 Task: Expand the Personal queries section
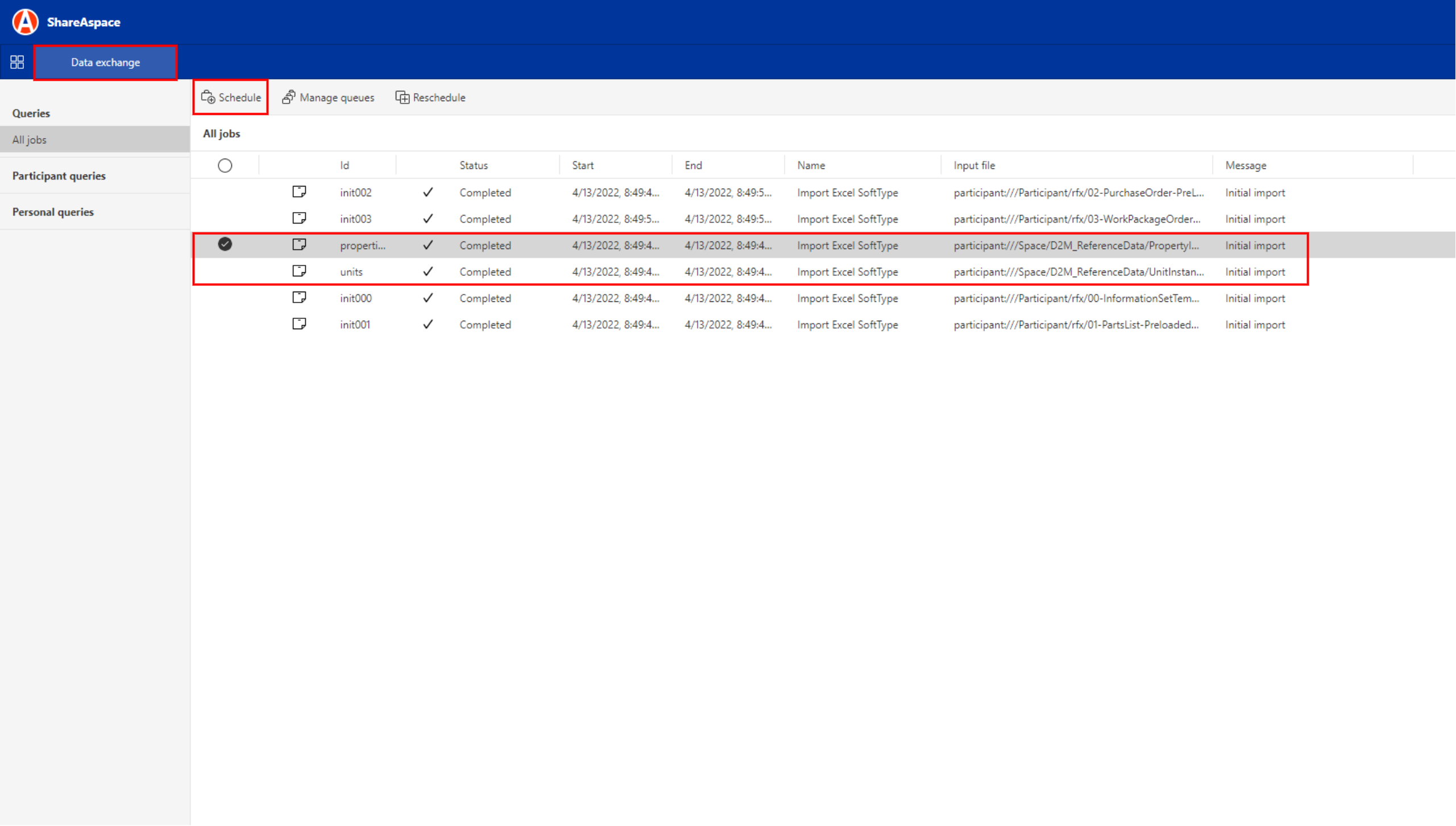53,211
